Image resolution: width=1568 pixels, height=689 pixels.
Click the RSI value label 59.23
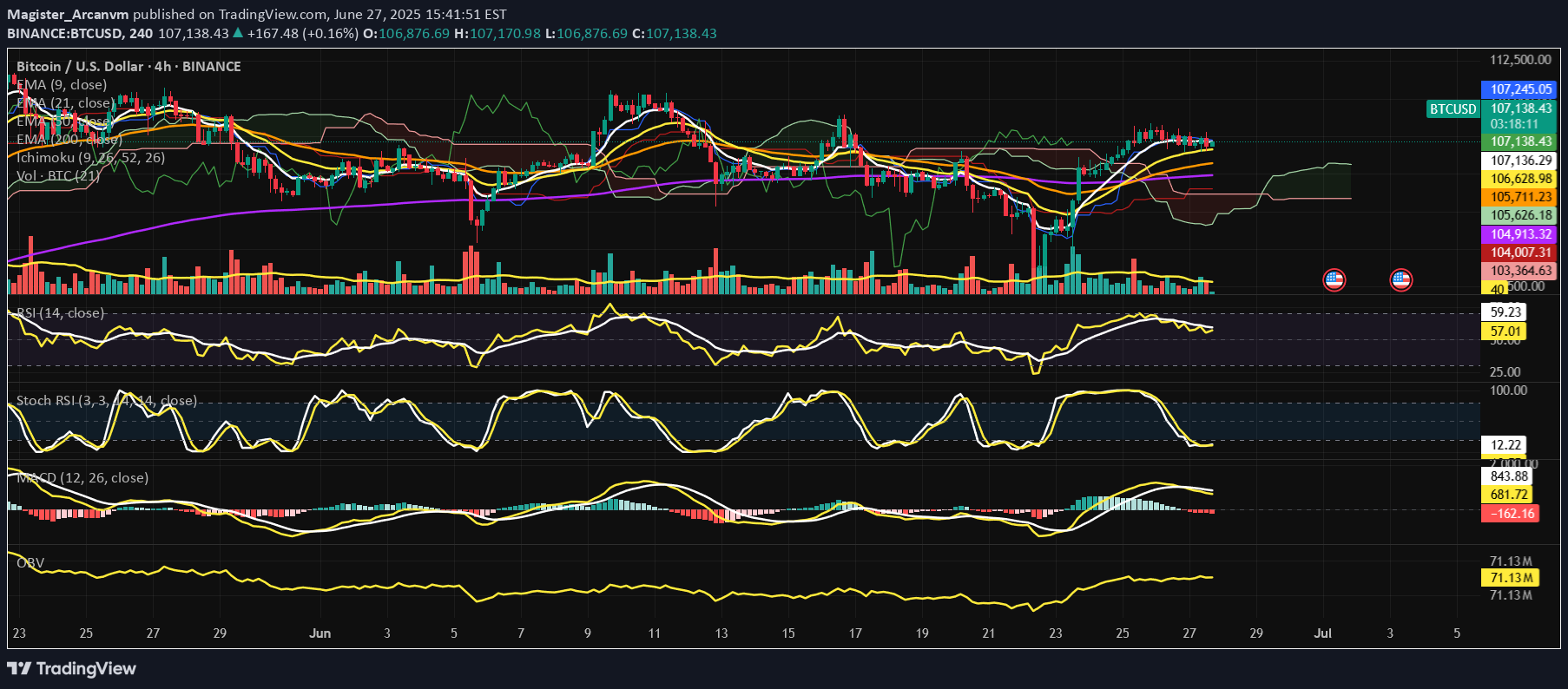coord(1505,312)
